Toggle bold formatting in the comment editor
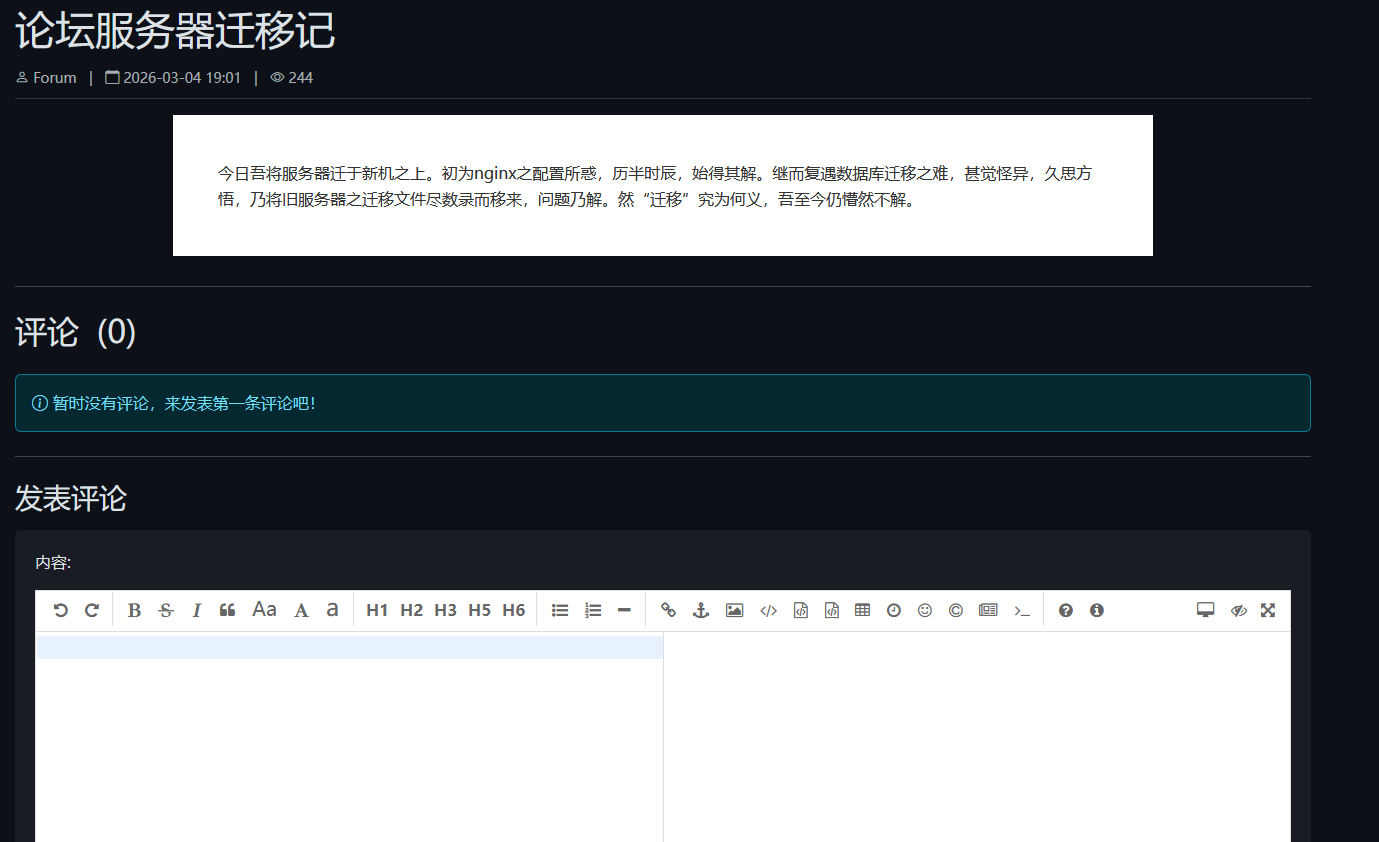The height and width of the screenshot is (842, 1379). pyautogui.click(x=134, y=610)
